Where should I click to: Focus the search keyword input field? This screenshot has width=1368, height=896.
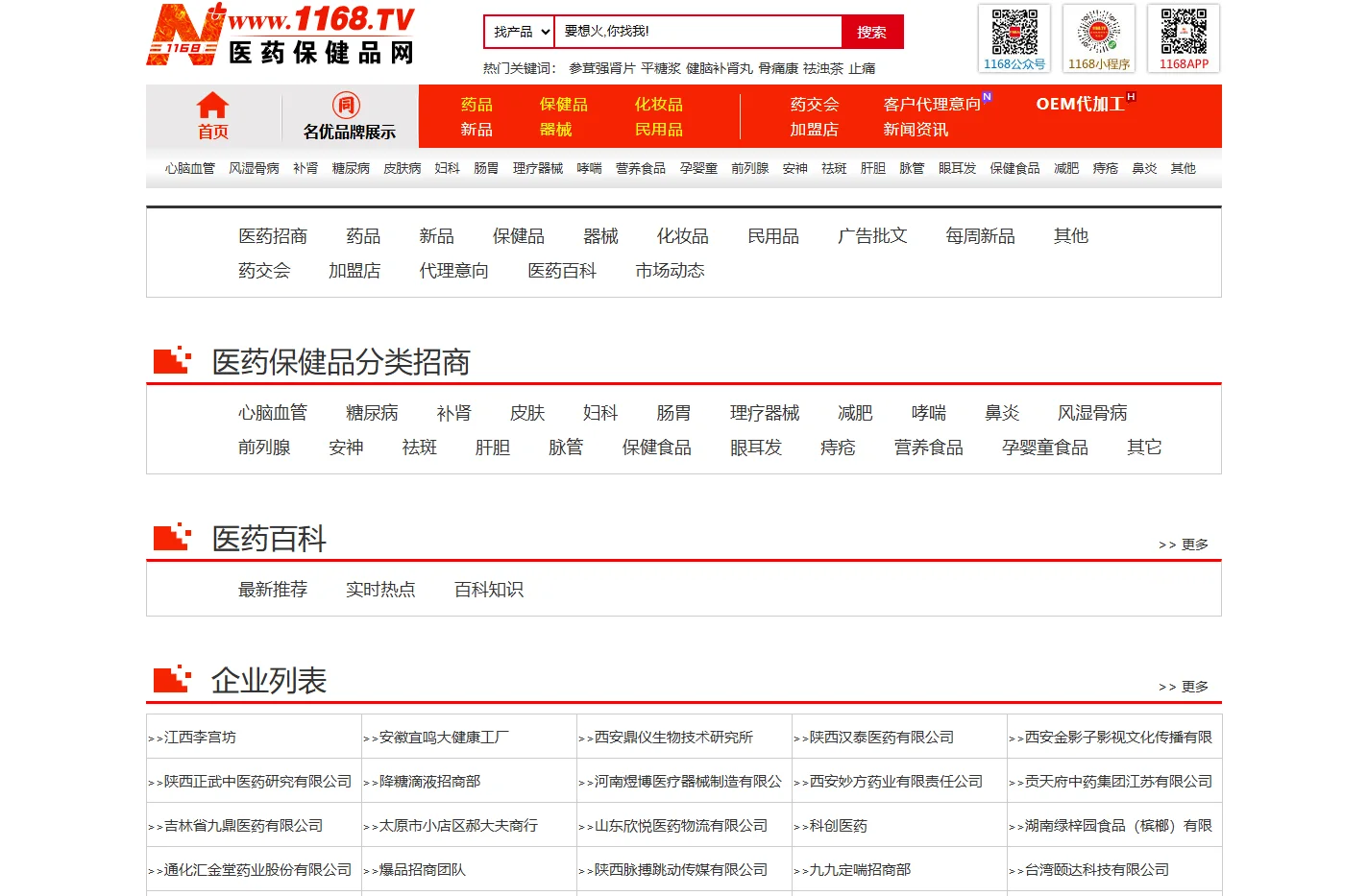point(697,32)
